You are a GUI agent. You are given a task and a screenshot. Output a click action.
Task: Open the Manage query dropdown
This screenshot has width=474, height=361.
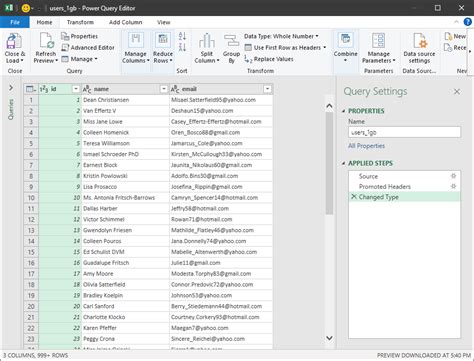[x=79, y=59]
